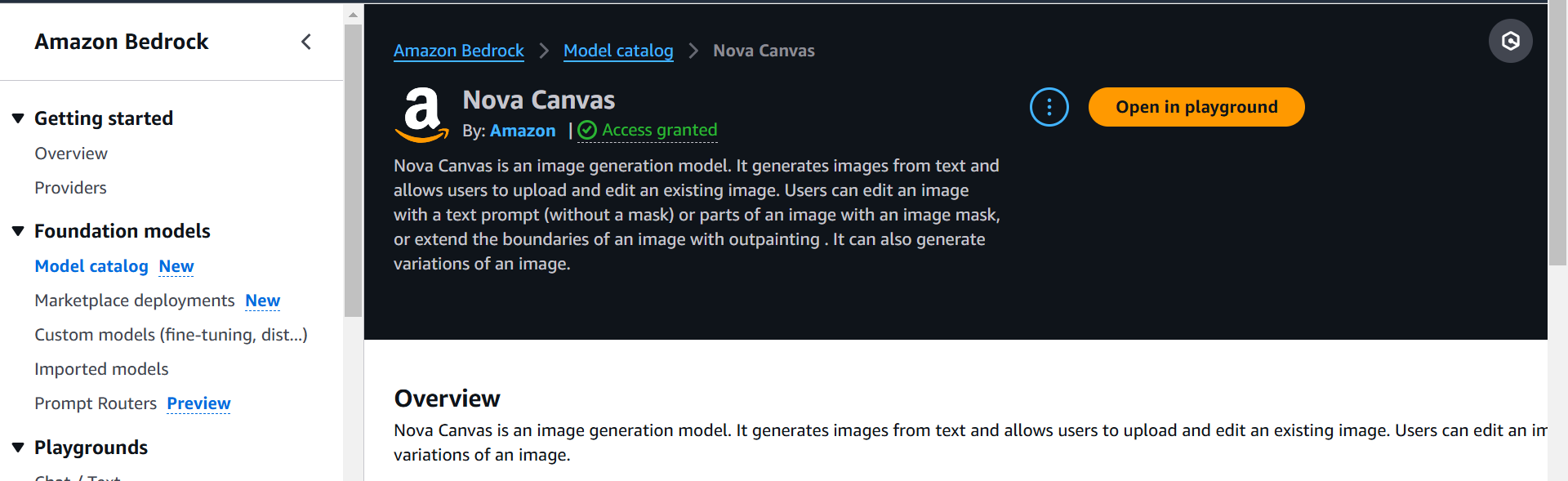Click the New badge beside Marketplace deployments
The height and width of the screenshot is (481, 1568).
coord(263,301)
